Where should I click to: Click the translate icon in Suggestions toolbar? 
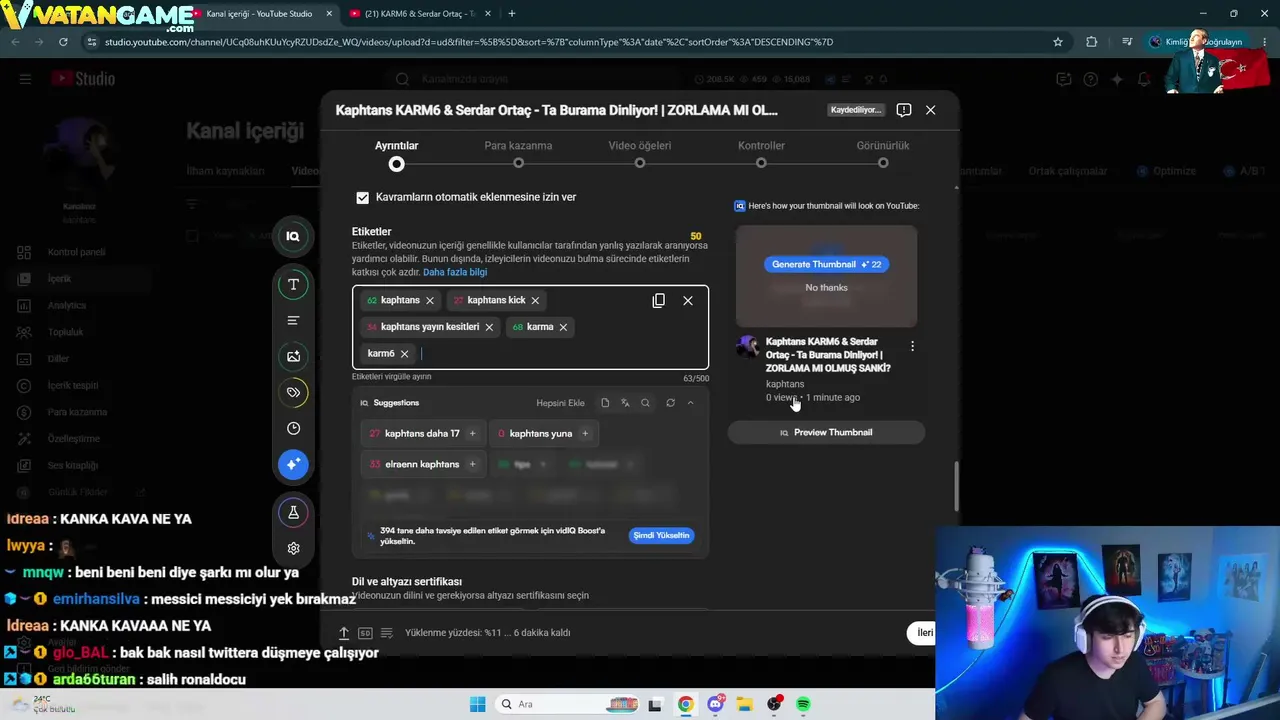625,403
